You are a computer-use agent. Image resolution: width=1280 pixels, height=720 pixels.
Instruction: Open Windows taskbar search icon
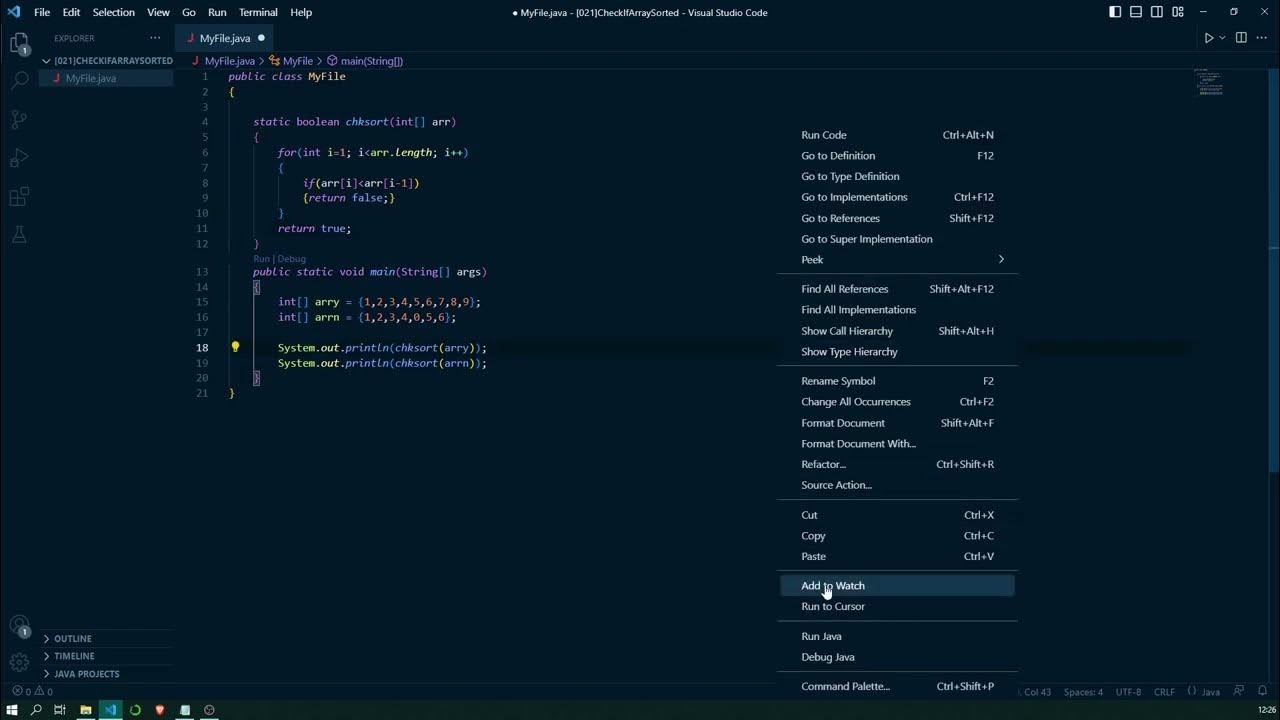(x=36, y=710)
